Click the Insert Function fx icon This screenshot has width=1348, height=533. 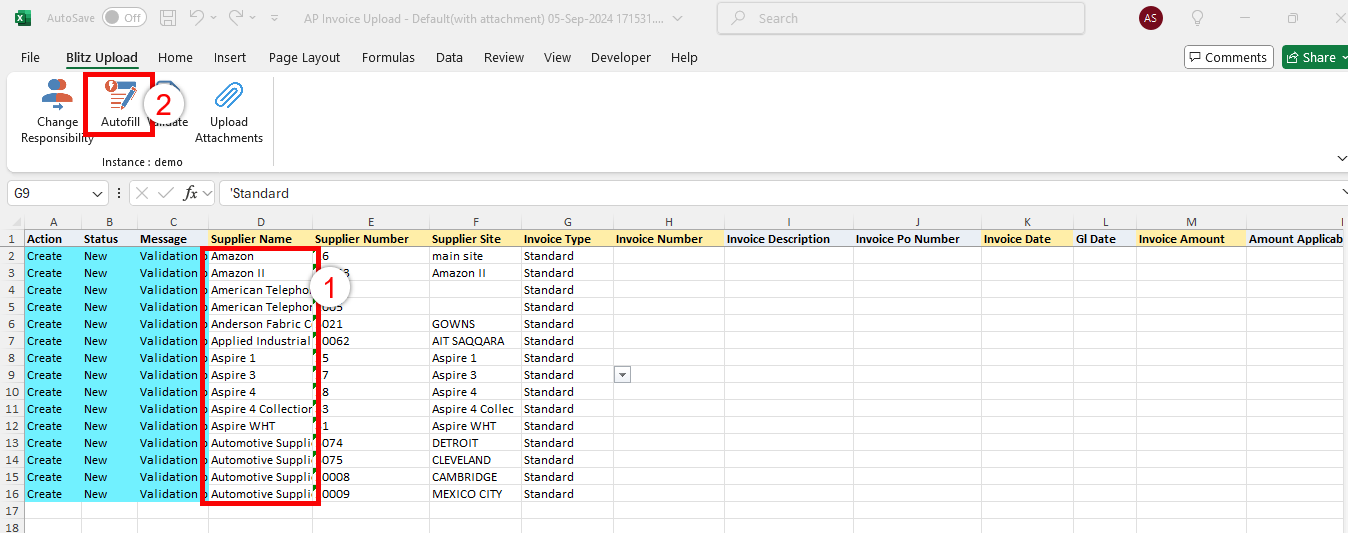click(x=190, y=193)
